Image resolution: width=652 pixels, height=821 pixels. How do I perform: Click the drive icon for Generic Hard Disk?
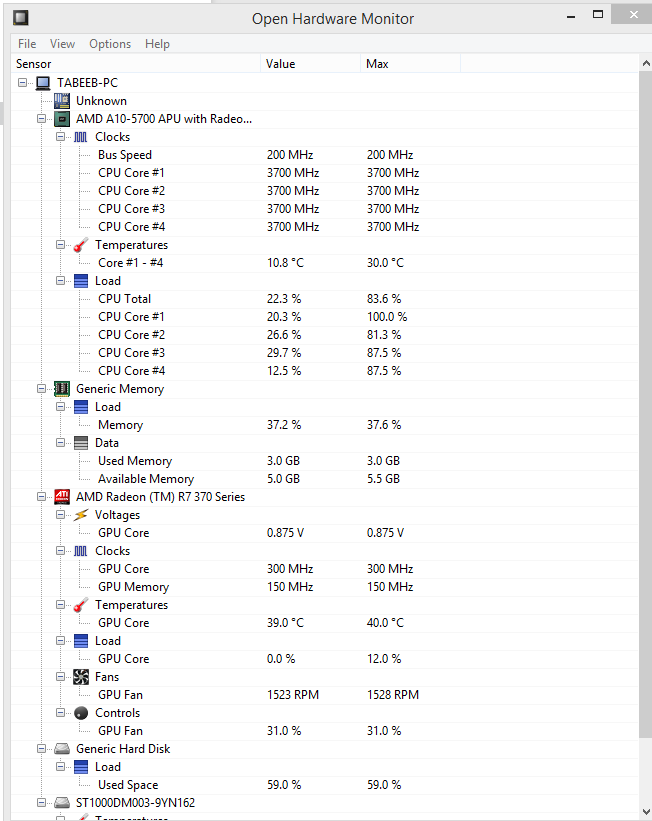(62, 749)
